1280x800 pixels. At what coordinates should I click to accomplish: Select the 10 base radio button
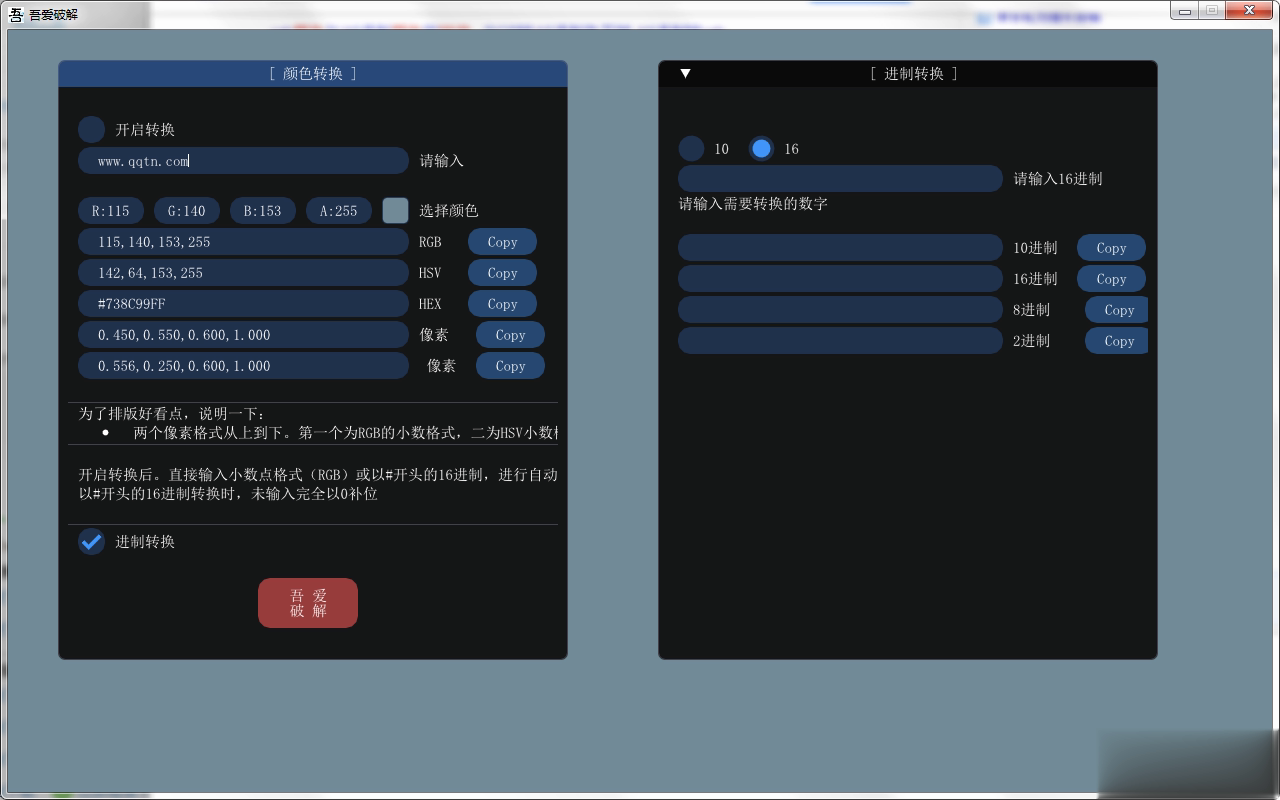[x=691, y=148]
